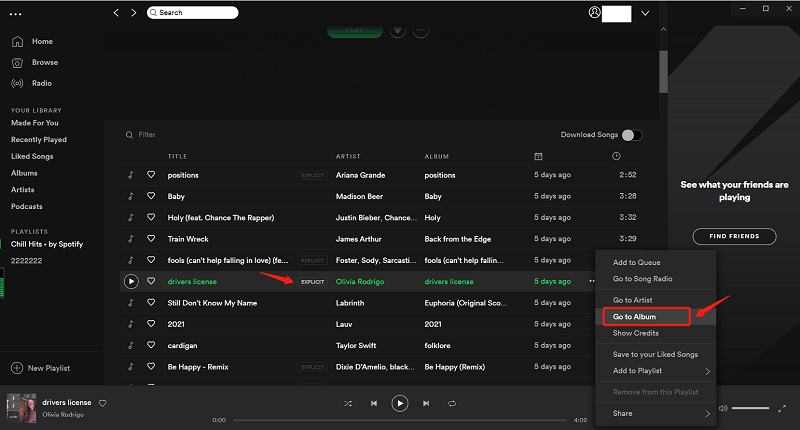Sort by the TITLE column header
Viewport: 800px width, 430px height.
[178, 157]
